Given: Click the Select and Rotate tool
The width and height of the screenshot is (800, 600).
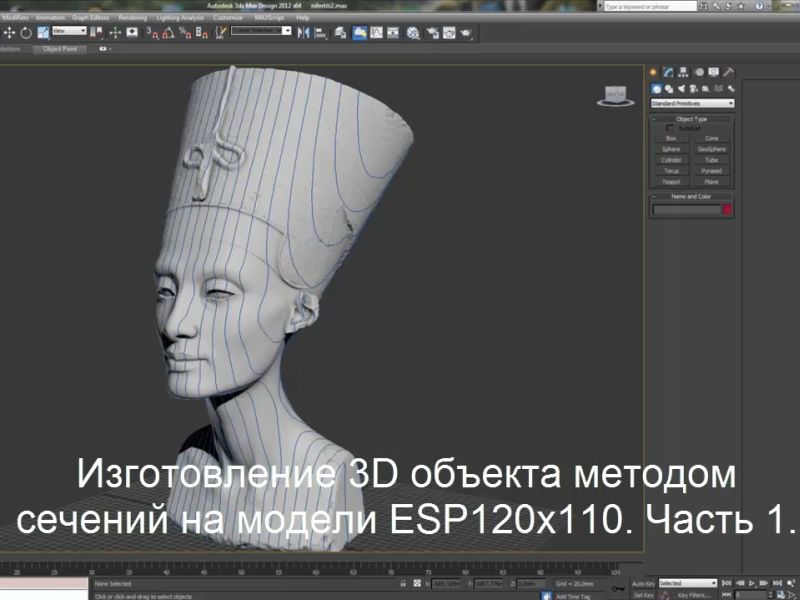Looking at the screenshot, I should [25, 32].
